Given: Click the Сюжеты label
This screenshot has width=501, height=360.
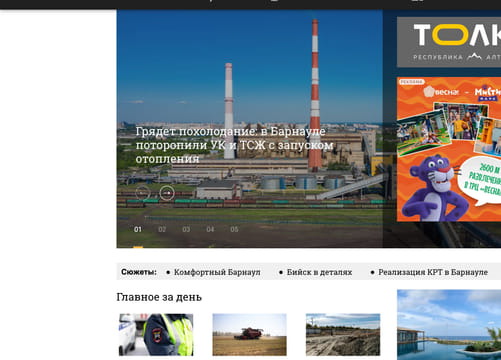Looking at the screenshot, I should pyautogui.click(x=139, y=272).
